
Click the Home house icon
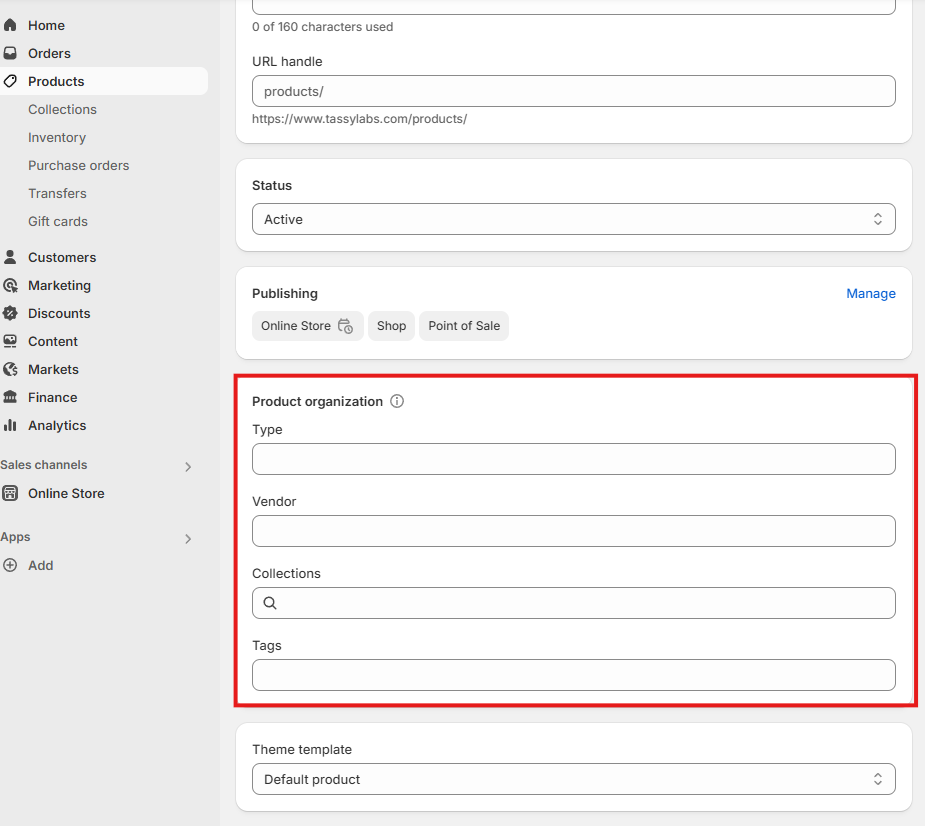pos(10,25)
